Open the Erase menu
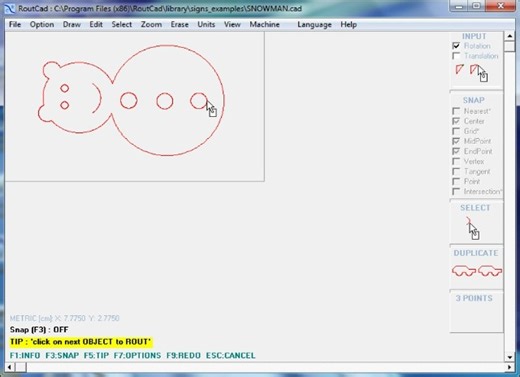Image resolution: width=520 pixels, height=377 pixels. 180,25
